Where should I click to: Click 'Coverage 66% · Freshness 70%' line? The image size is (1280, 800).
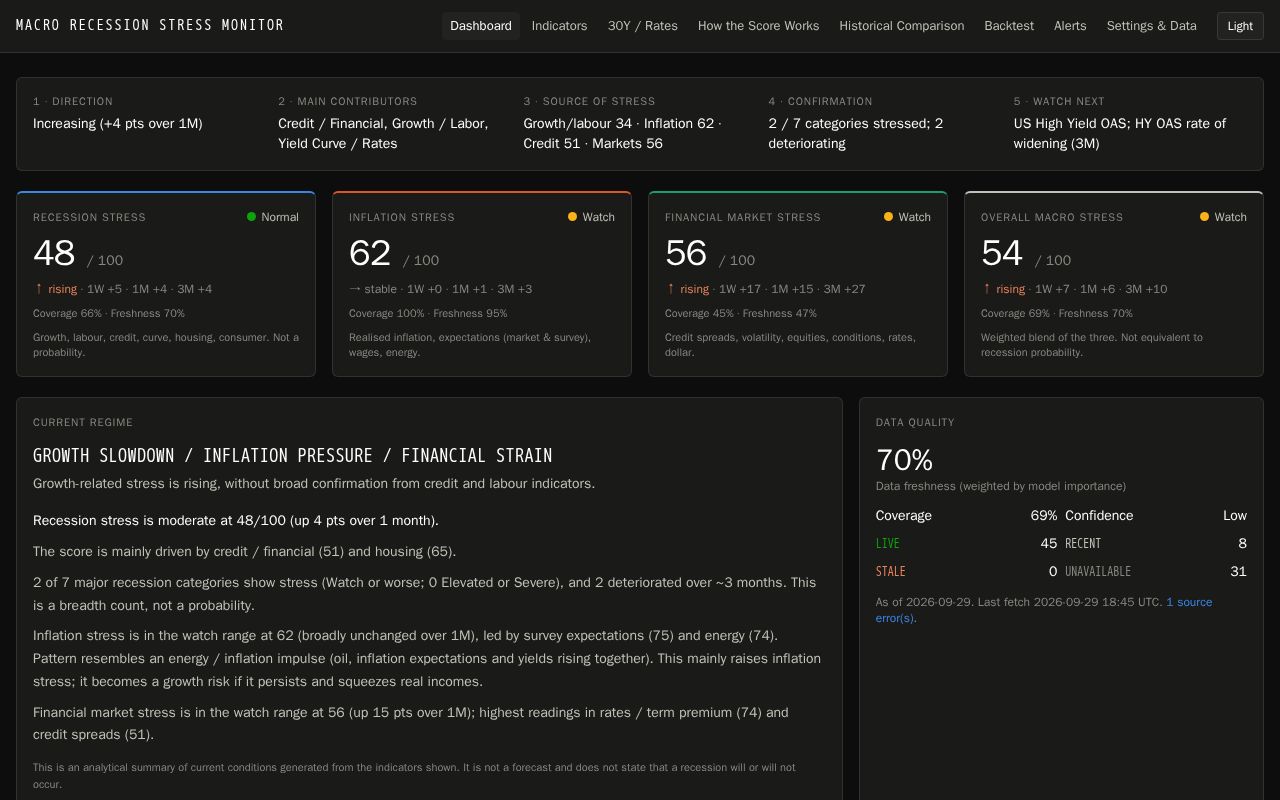click(x=109, y=313)
